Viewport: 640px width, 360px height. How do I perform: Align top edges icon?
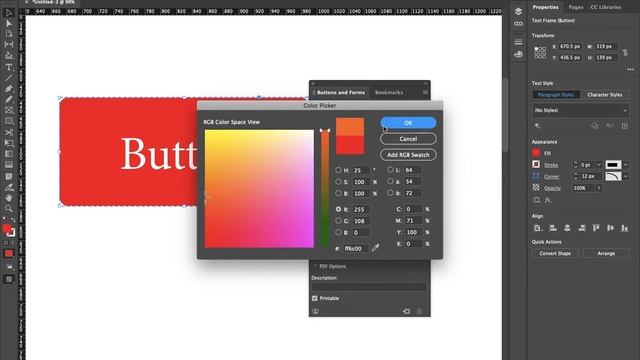596,228
